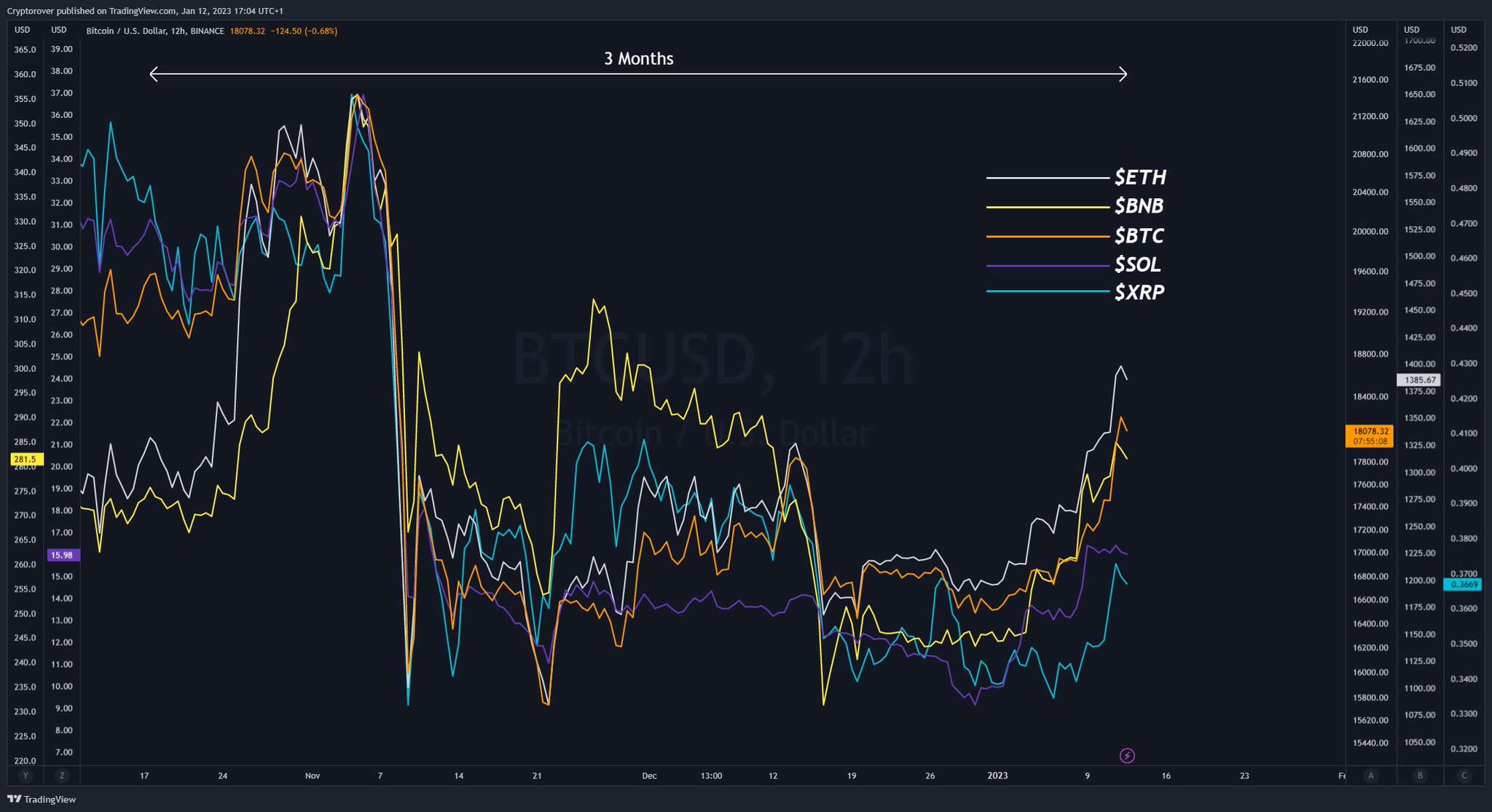Select the purple 15.98 price label
This screenshot has height=812, width=1492.
point(63,555)
